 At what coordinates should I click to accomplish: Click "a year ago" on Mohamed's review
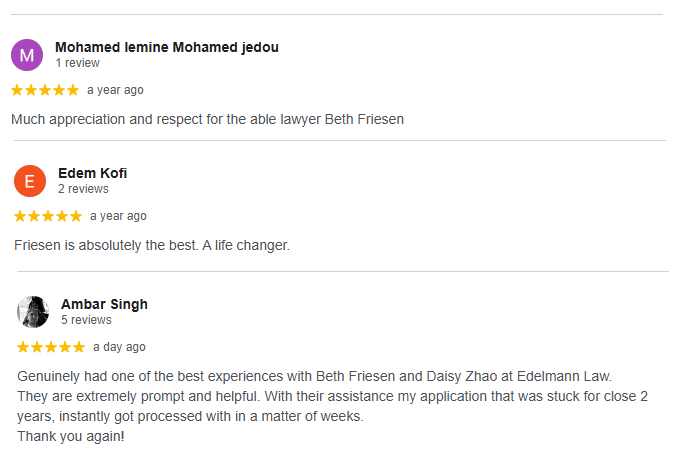coord(115,90)
